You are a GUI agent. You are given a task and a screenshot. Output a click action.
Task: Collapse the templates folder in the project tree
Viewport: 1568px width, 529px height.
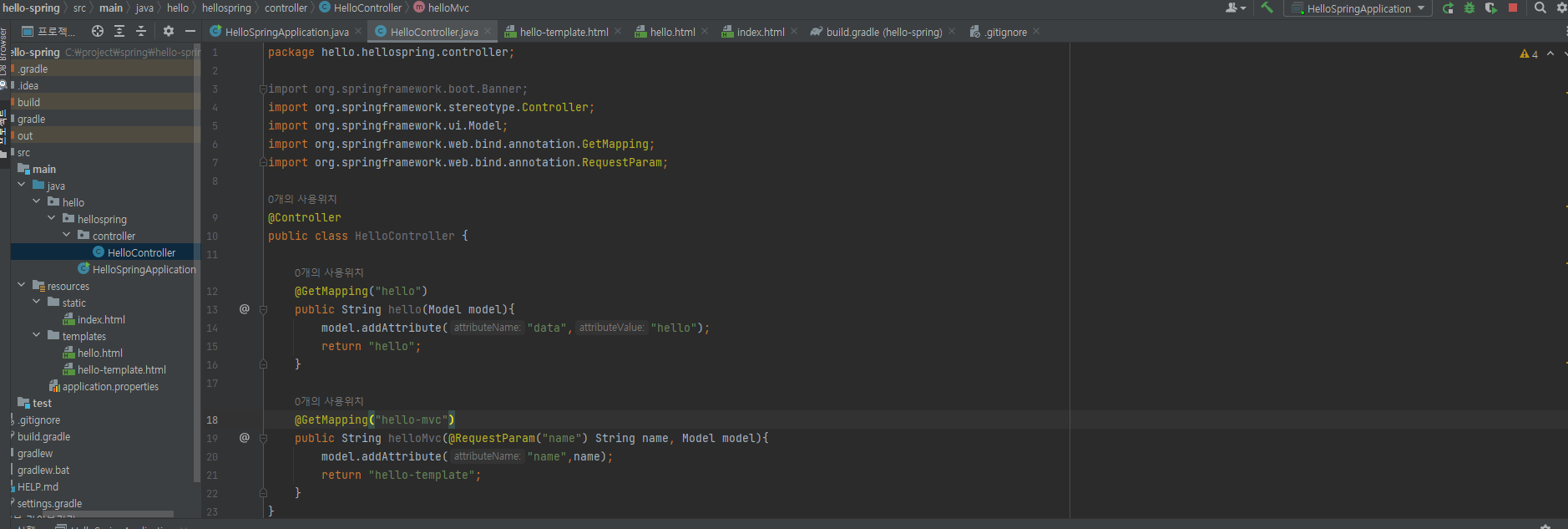click(x=37, y=336)
